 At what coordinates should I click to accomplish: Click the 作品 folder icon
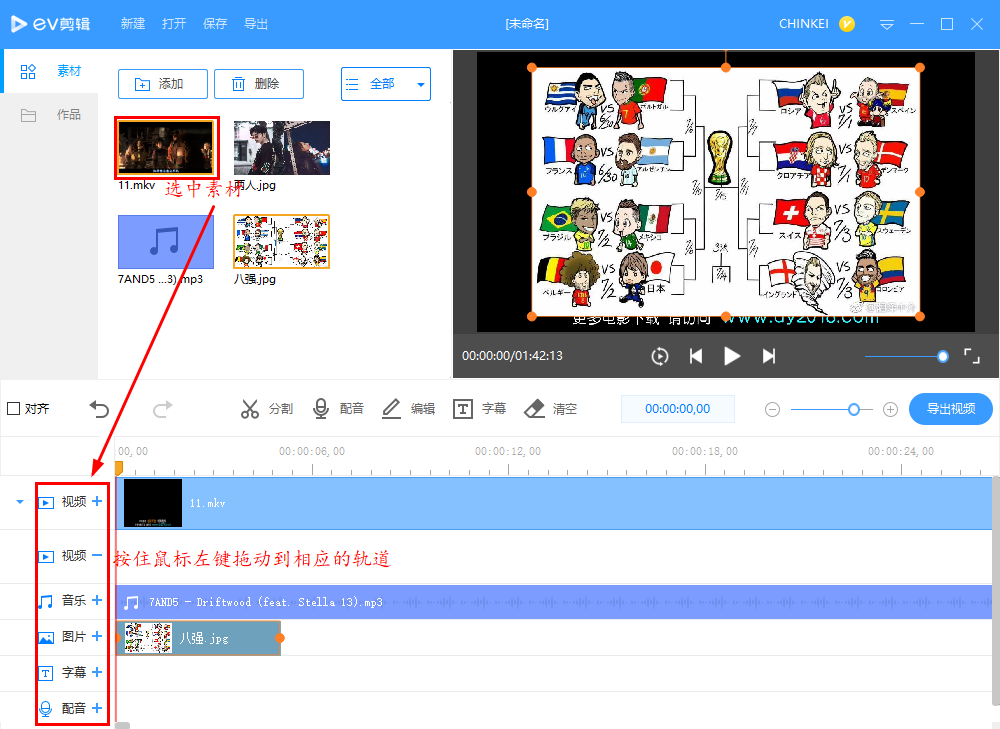[x=28, y=115]
